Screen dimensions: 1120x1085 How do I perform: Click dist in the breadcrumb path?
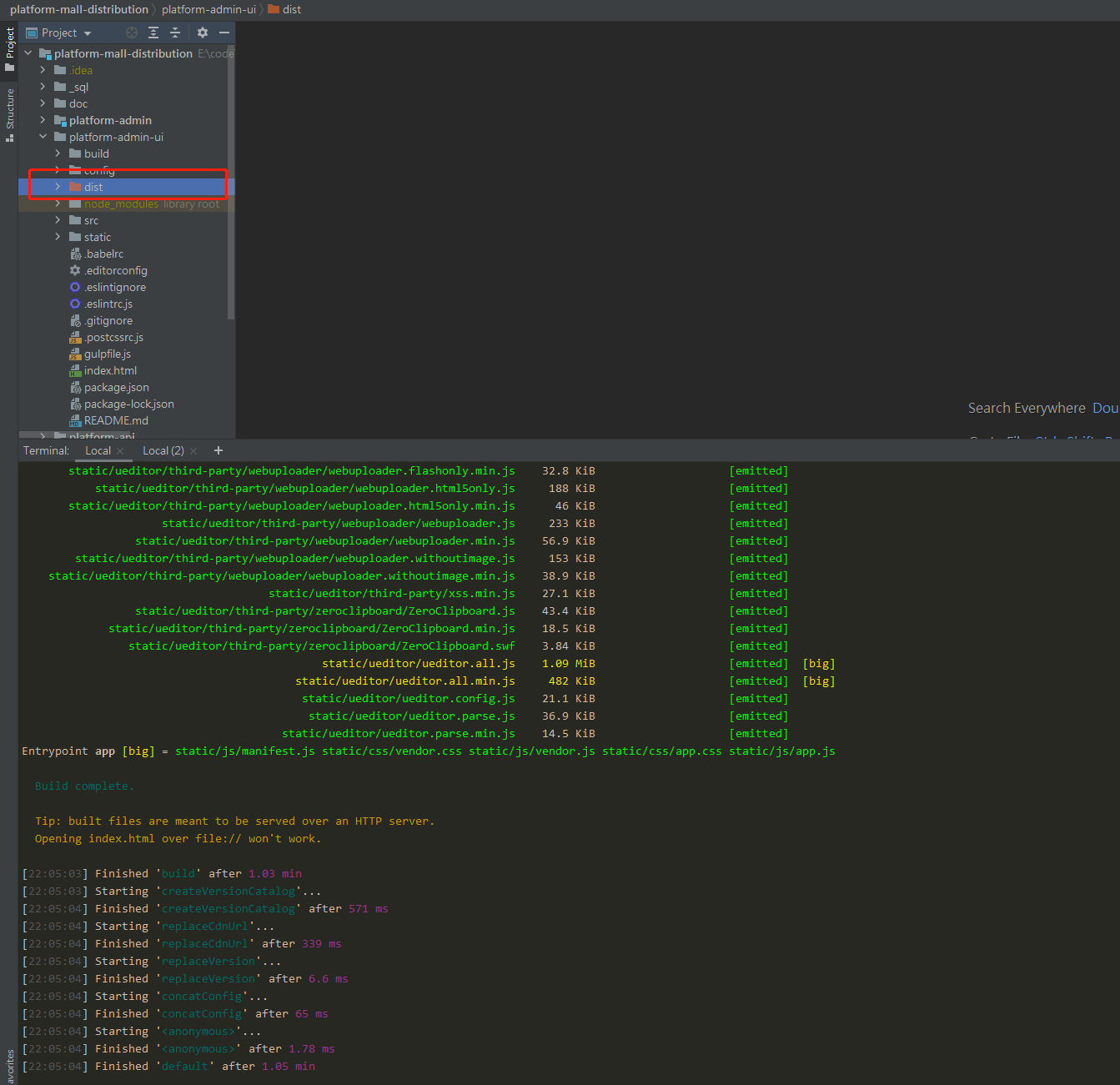click(x=284, y=9)
